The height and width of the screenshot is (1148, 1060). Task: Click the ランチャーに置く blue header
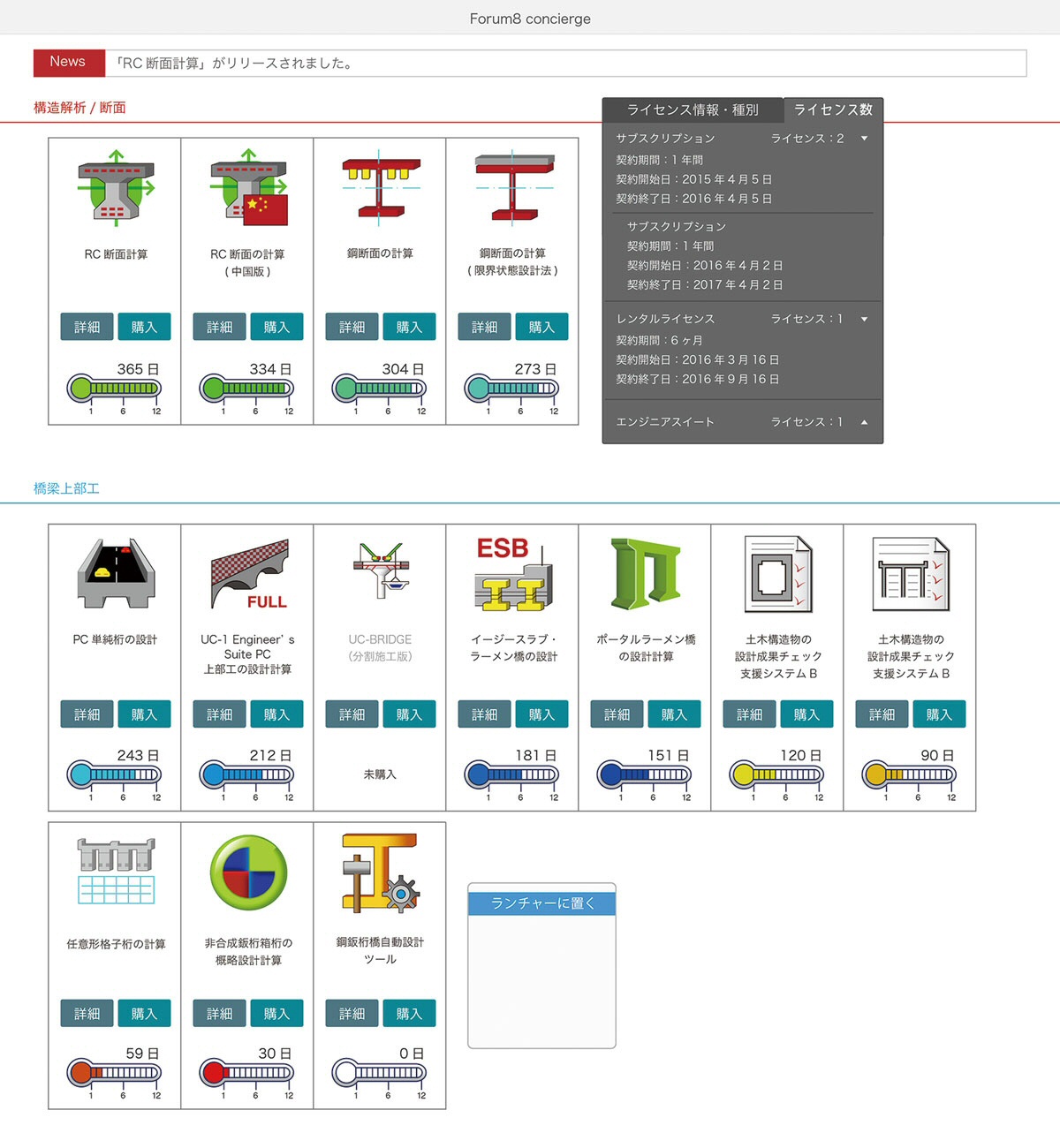pyautogui.click(x=541, y=903)
